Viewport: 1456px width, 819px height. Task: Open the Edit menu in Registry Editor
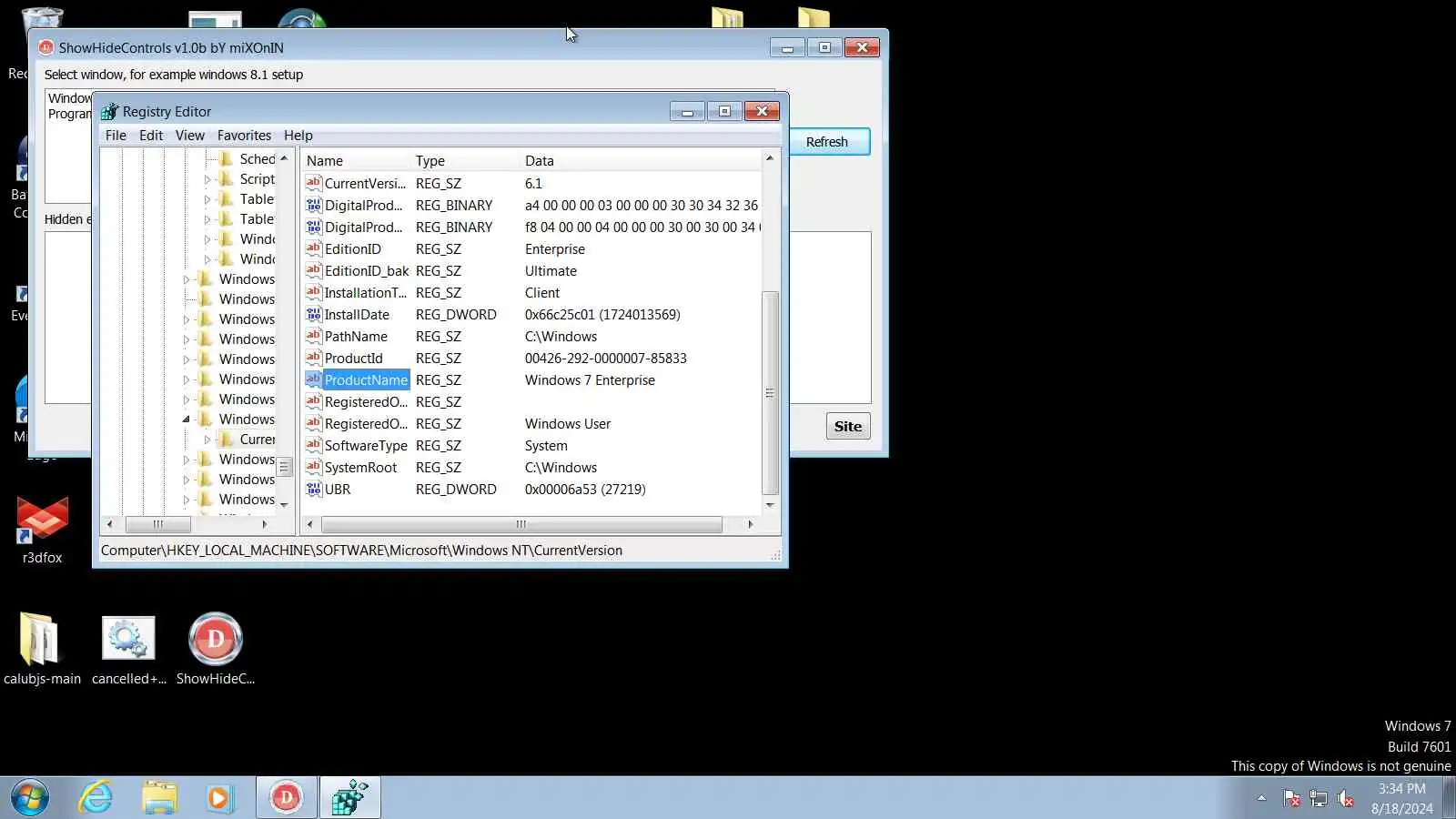pyautogui.click(x=151, y=136)
